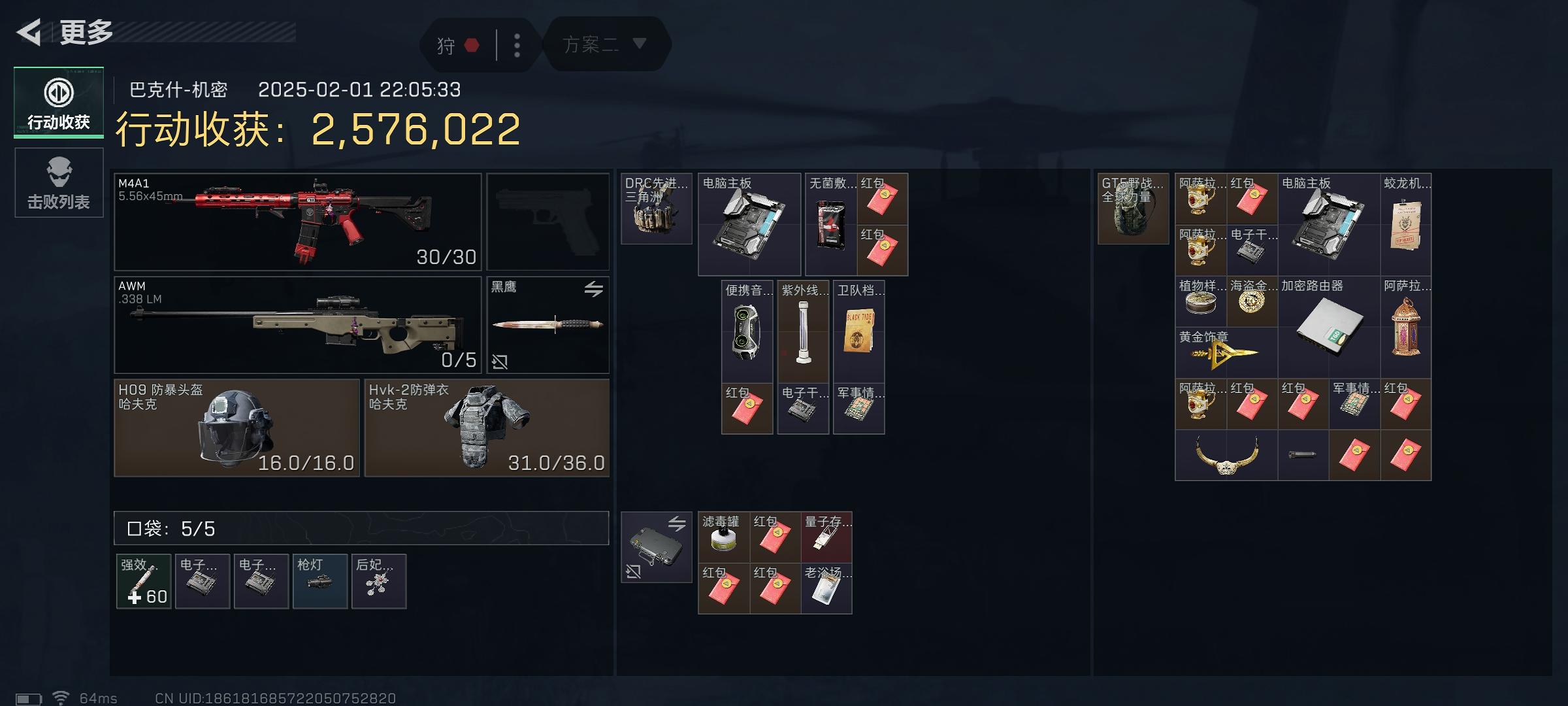Select the 黄金饰章 gold badge item
This screenshot has height=706, width=1568.
1226,353
